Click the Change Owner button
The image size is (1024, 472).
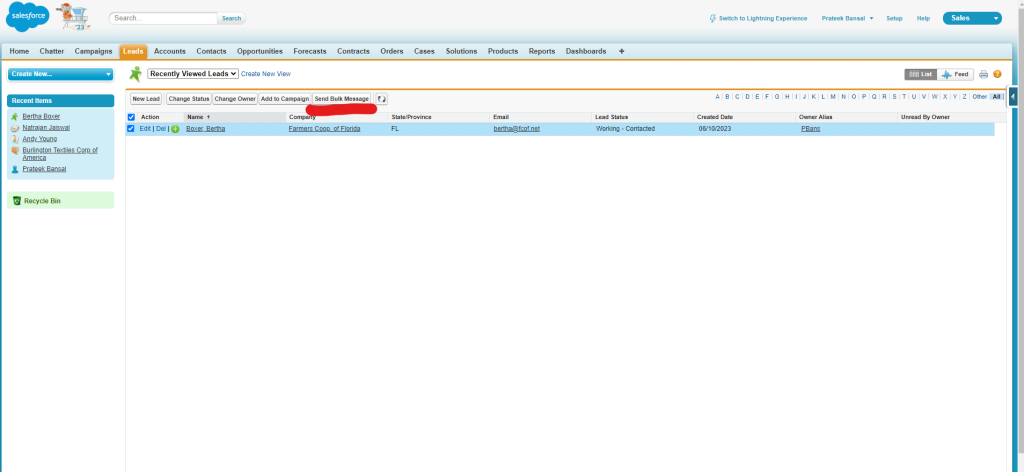tap(235, 99)
